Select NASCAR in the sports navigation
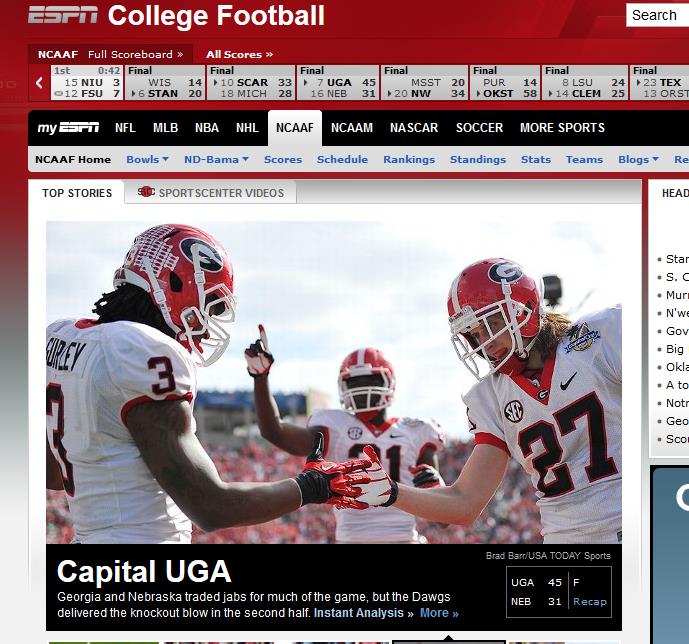689x644 pixels. click(x=414, y=128)
